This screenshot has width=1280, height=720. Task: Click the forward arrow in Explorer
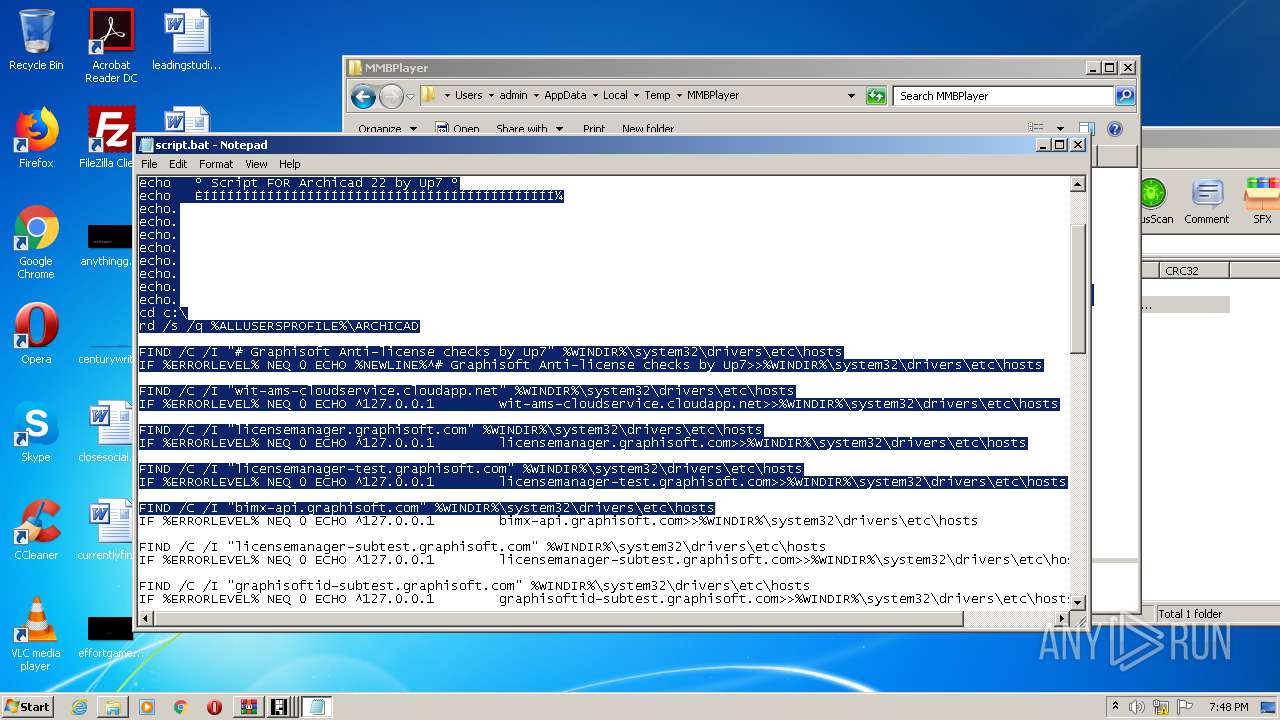pos(391,96)
